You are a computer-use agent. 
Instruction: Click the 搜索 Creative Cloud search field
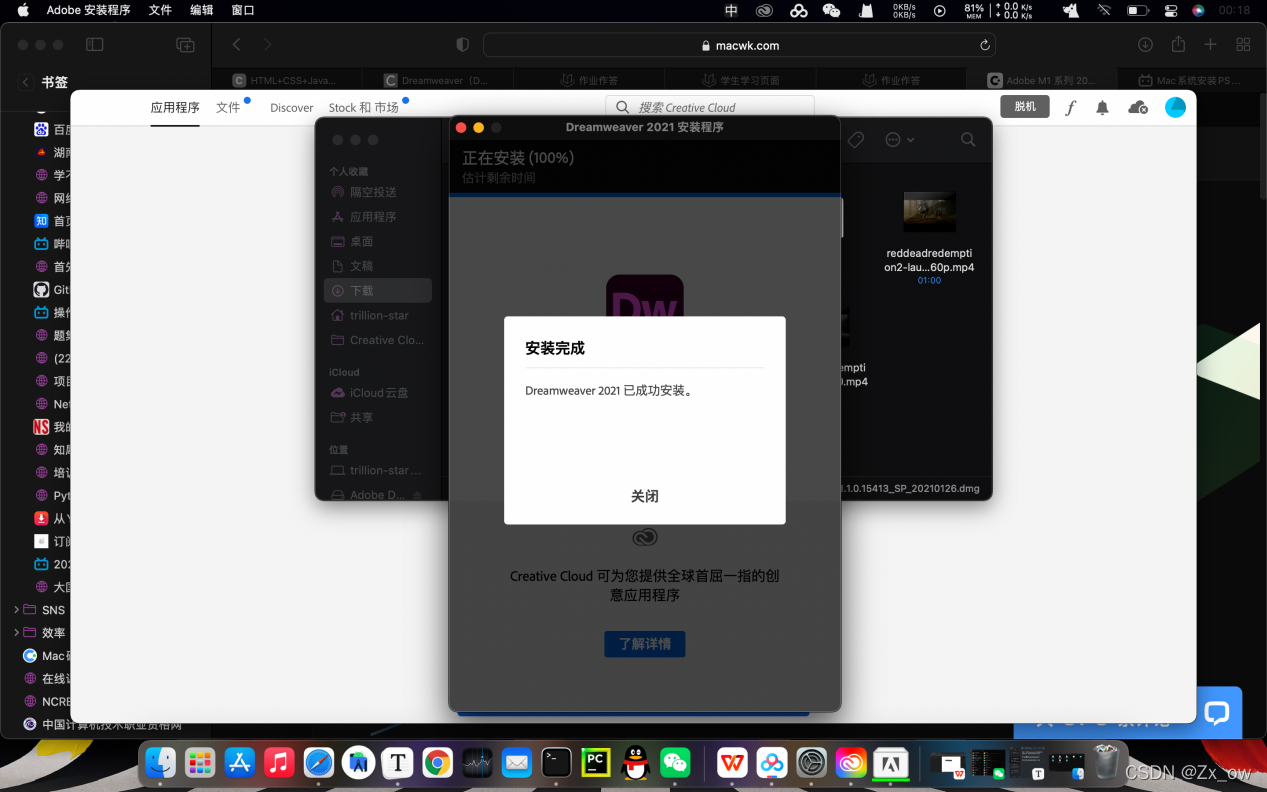pyautogui.click(x=710, y=107)
